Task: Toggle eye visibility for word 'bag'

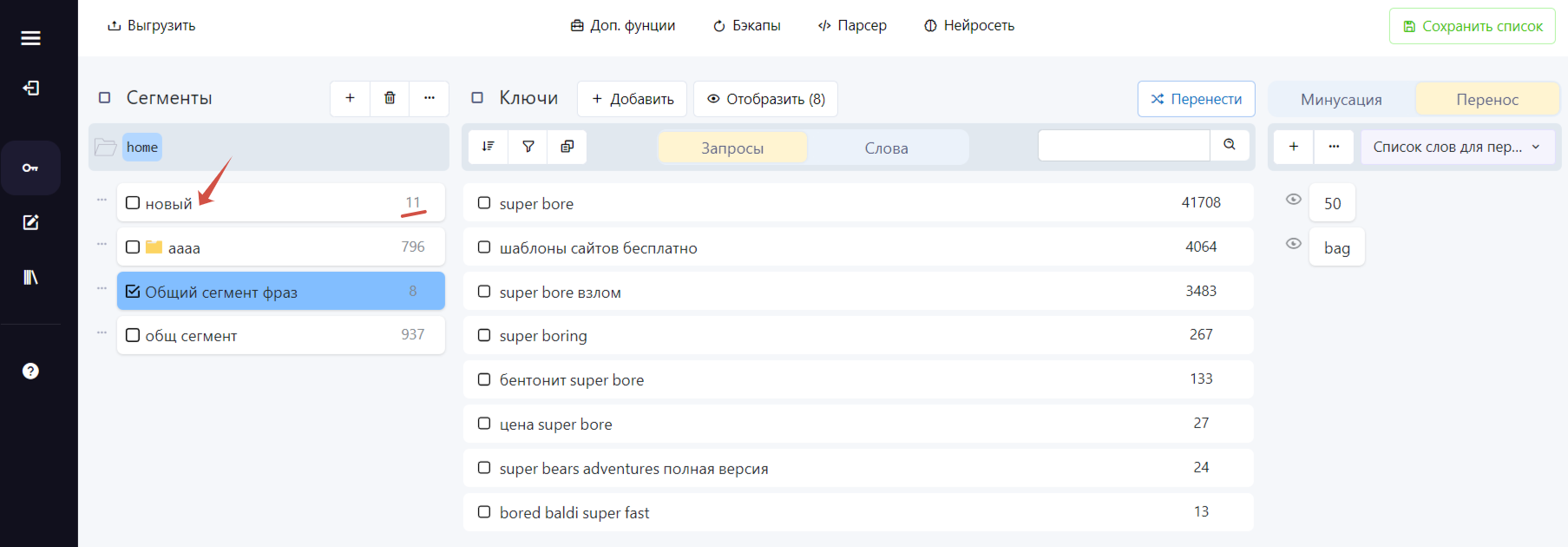Action: click(x=1293, y=244)
